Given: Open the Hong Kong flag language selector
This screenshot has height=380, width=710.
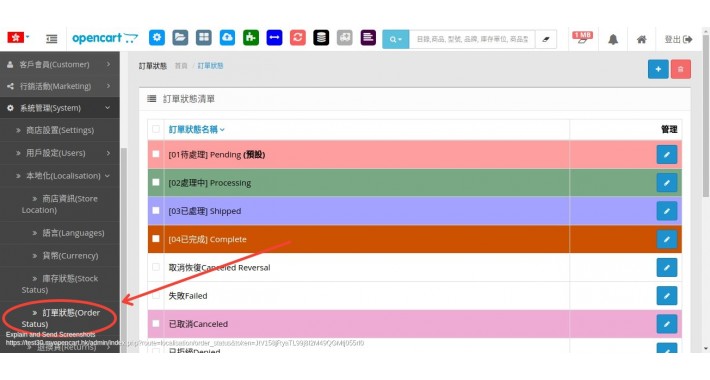Looking at the screenshot, I should [x=18, y=38].
